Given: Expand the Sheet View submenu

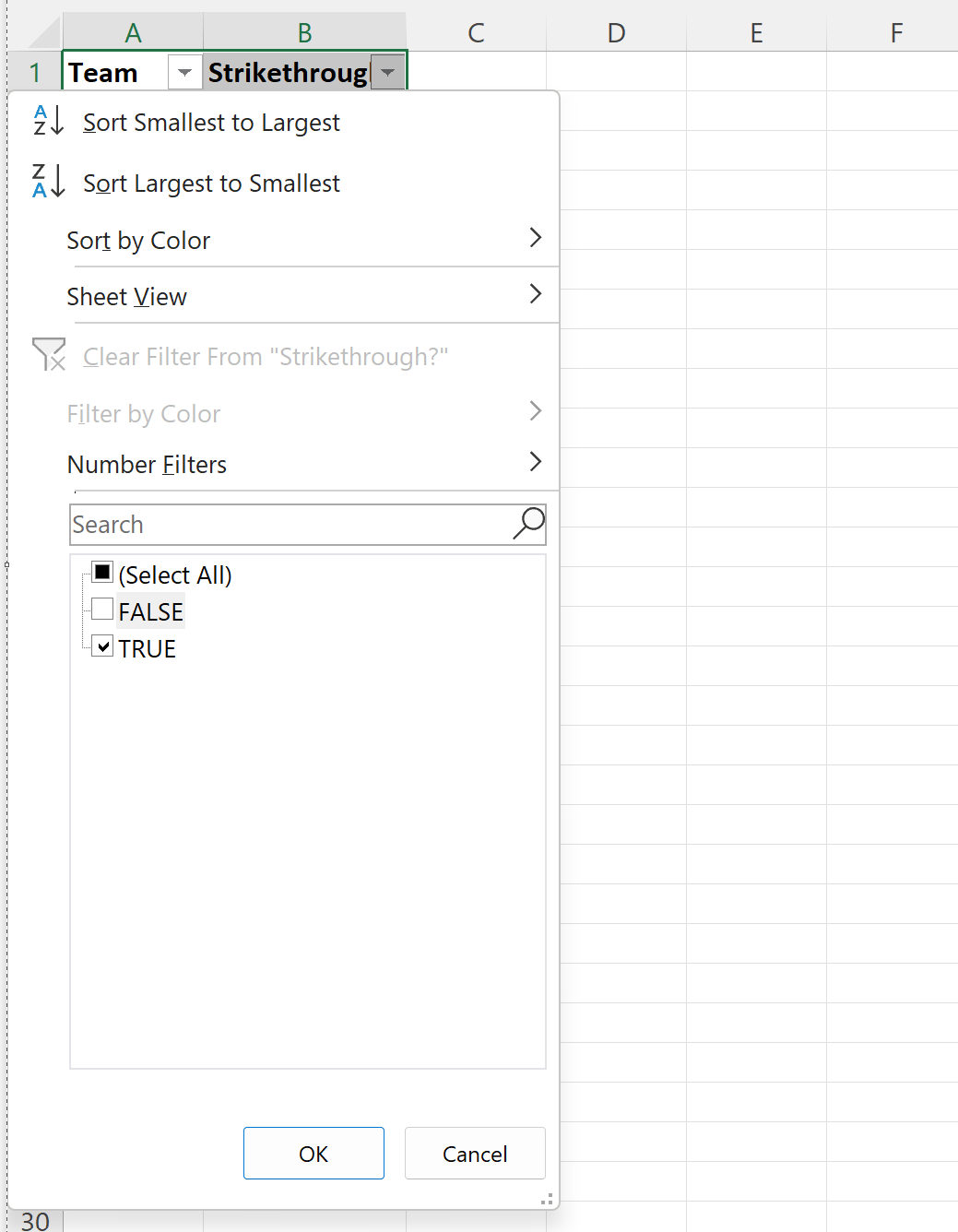Looking at the screenshot, I should point(536,294).
